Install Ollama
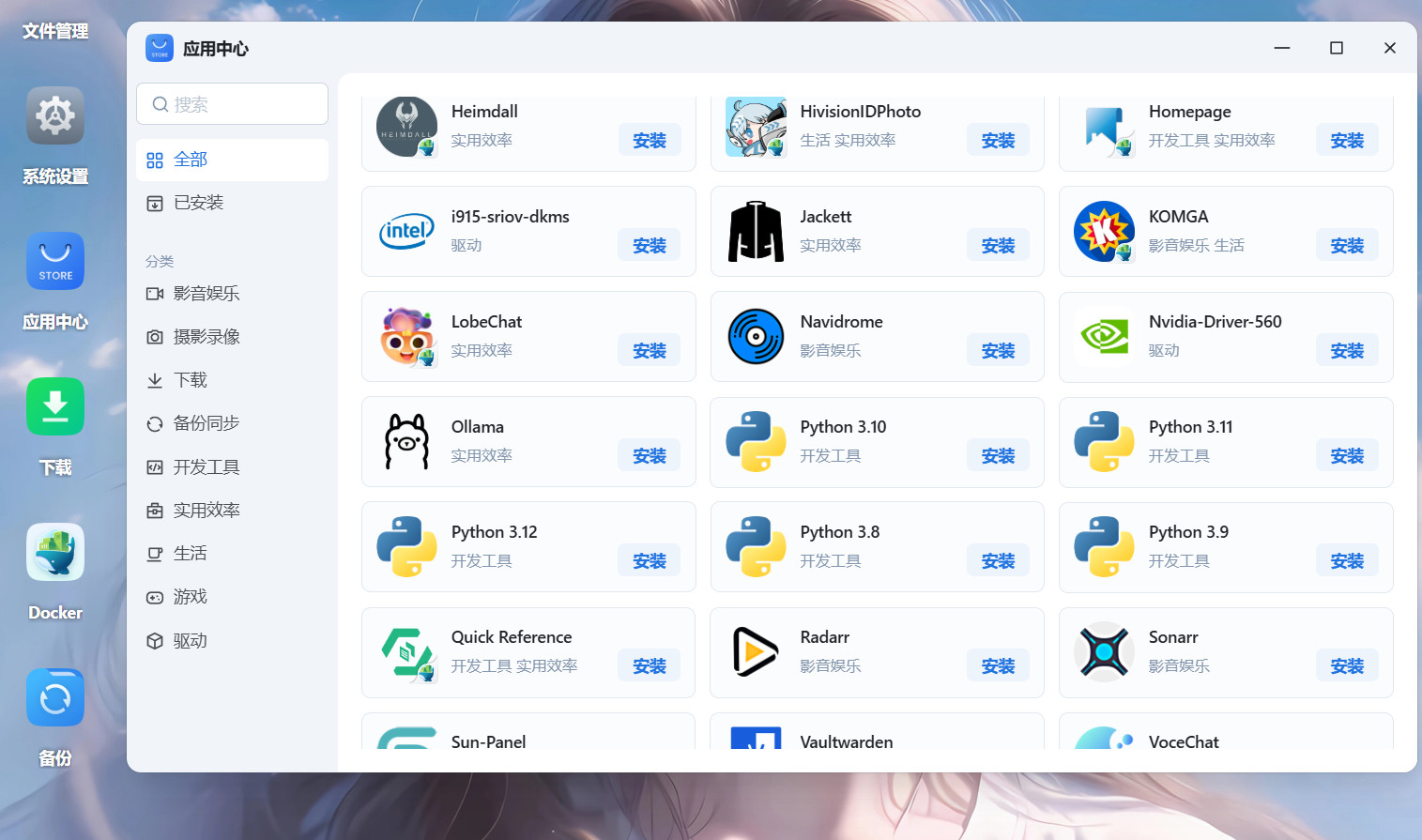Image resolution: width=1422 pixels, height=840 pixels. pyautogui.click(x=650, y=455)
